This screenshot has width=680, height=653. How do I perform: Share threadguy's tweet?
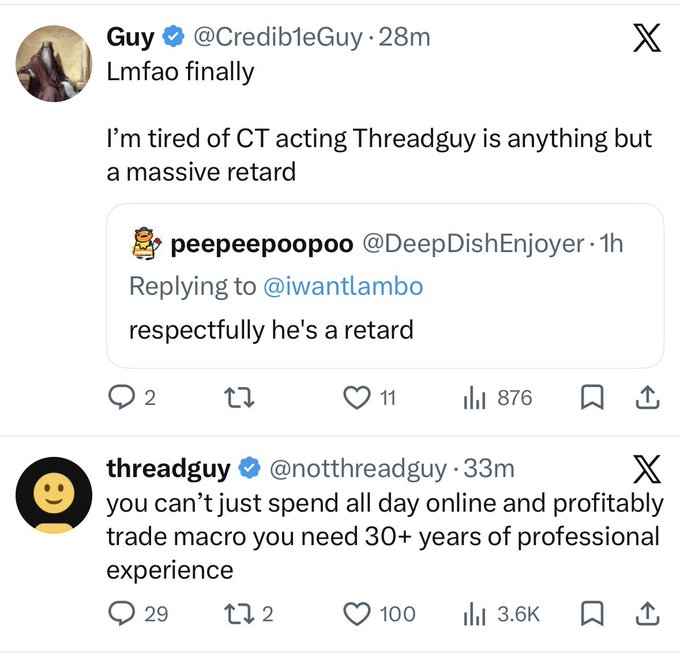point(647,612)
